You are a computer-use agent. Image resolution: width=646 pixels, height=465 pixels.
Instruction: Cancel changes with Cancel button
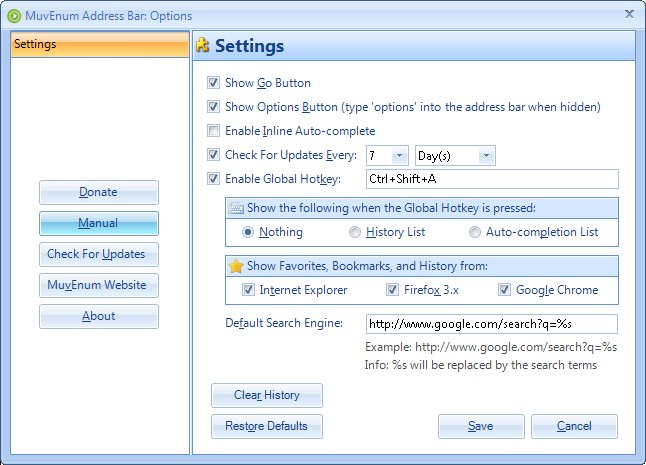[574, 426]
